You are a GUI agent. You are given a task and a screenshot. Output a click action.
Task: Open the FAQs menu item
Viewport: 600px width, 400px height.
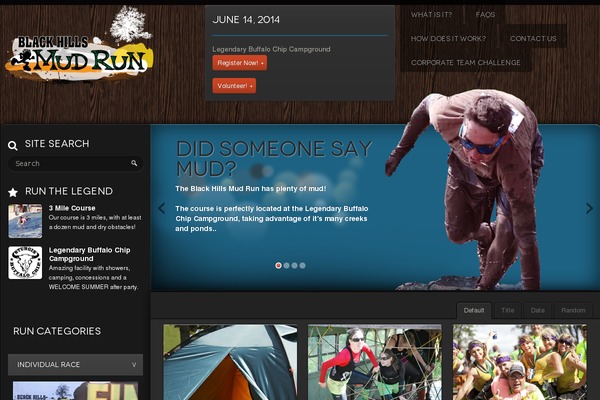[x=485, y=15]
